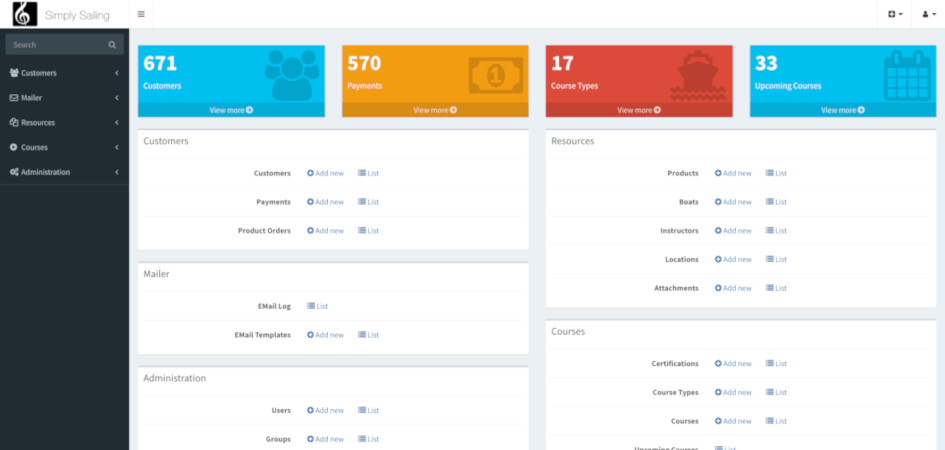Click the chevron beside sidebar Customers

point(117,73)
